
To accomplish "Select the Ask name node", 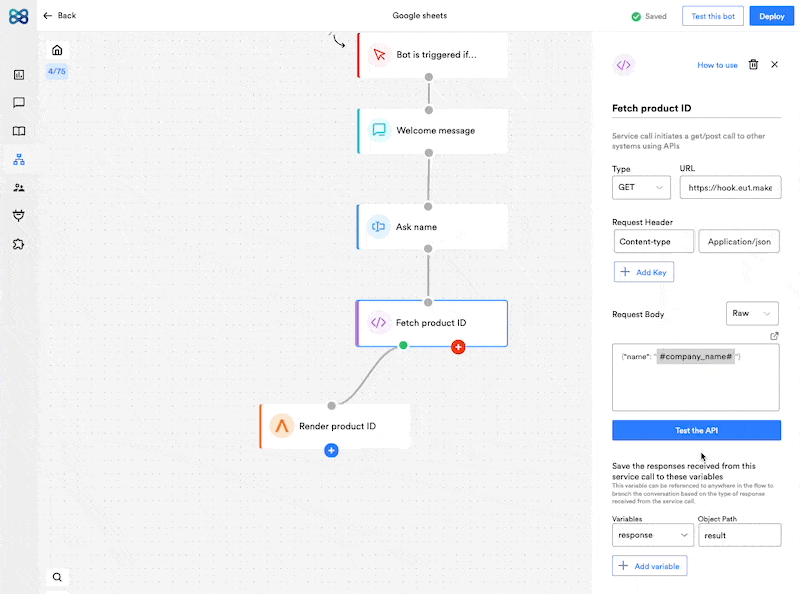I will click(x=432, y=227).
